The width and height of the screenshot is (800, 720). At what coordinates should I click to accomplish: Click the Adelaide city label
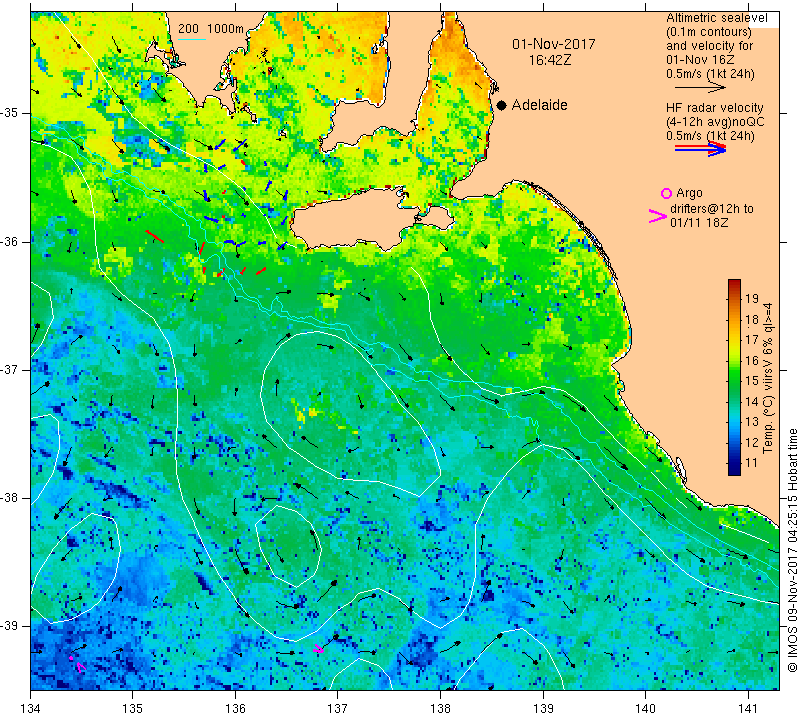pos(539,105)
